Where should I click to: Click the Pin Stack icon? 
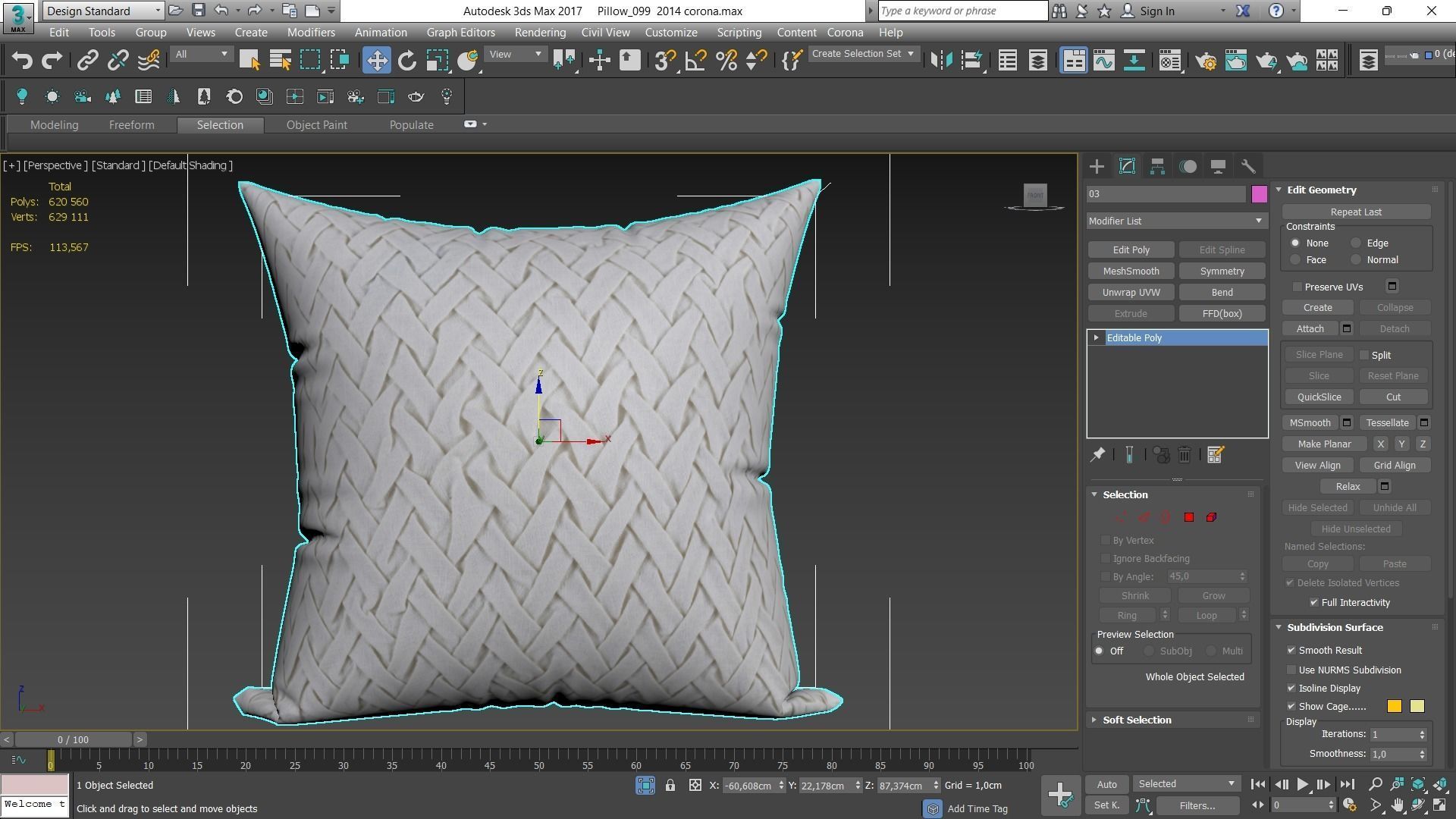coord(1097,455)
